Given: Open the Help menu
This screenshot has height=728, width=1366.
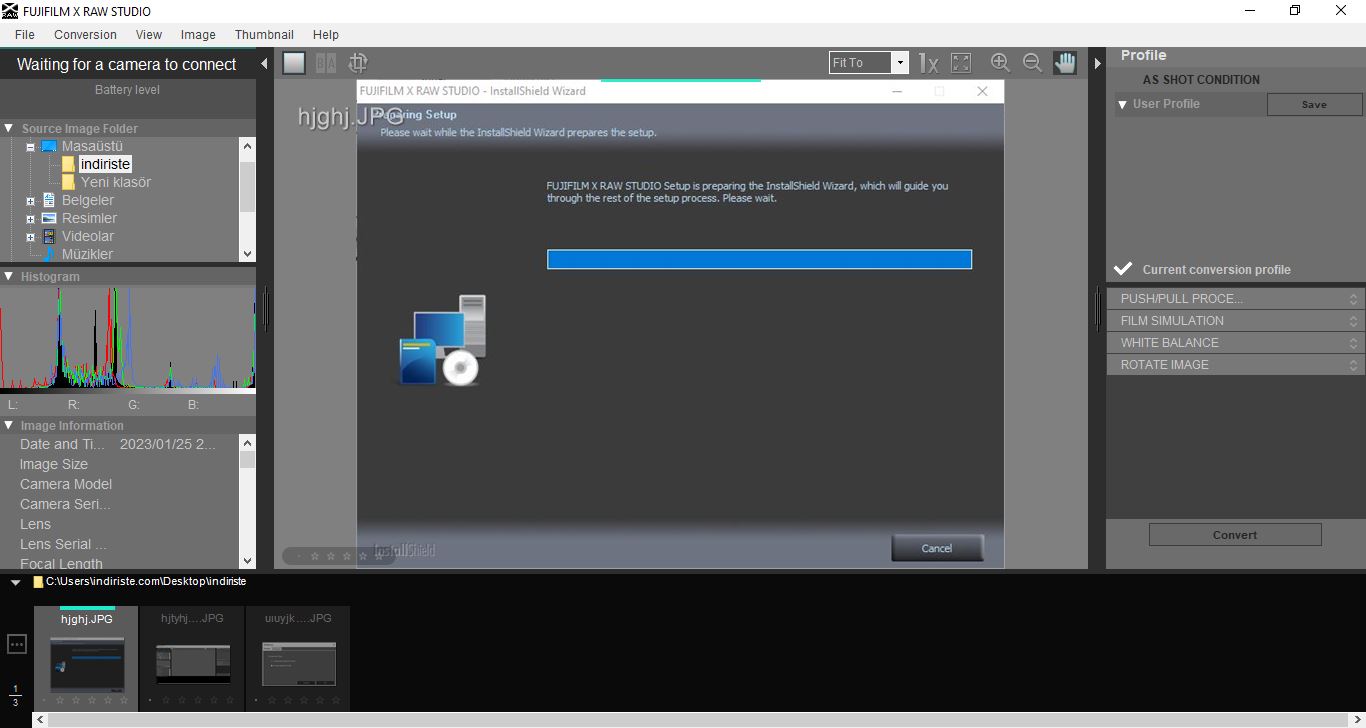Looking at the screenshot, I should (x=326, y=34).
